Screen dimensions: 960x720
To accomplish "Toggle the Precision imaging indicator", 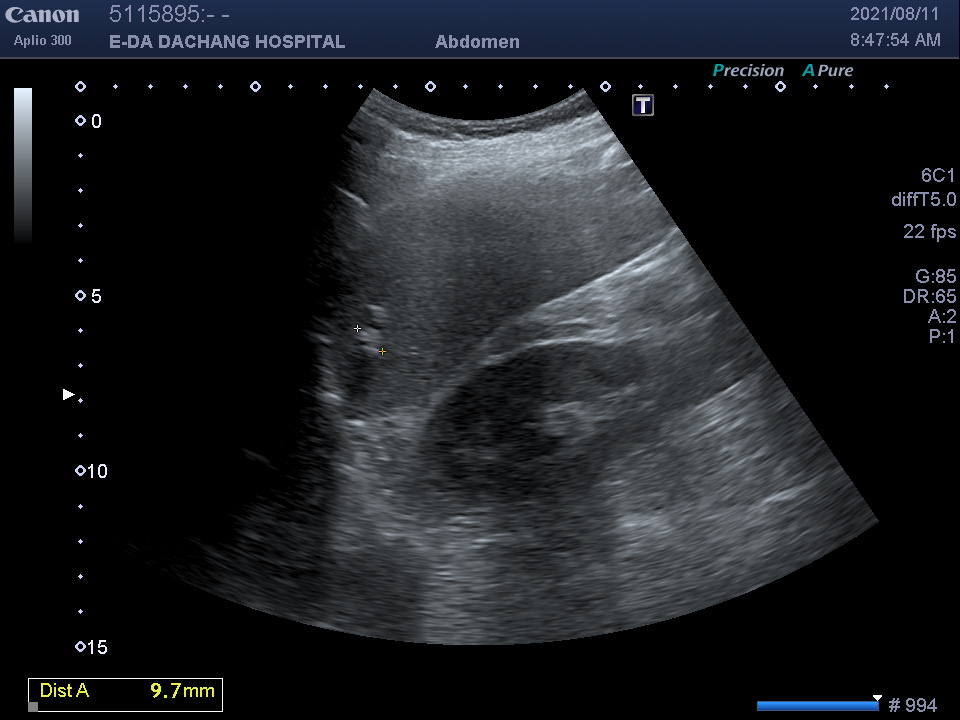I will [747, 71].
